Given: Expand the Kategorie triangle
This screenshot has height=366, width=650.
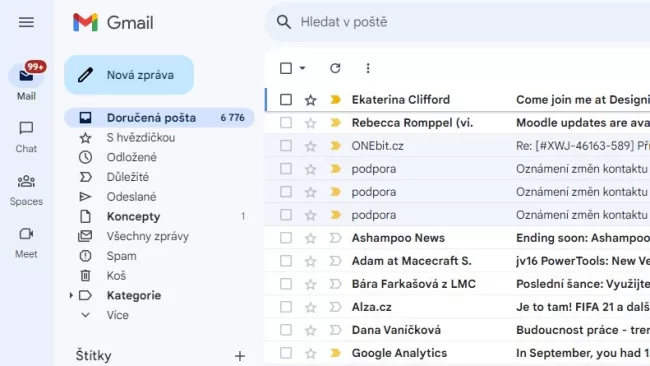Looking at the screenshot, I should coord(71,295).
